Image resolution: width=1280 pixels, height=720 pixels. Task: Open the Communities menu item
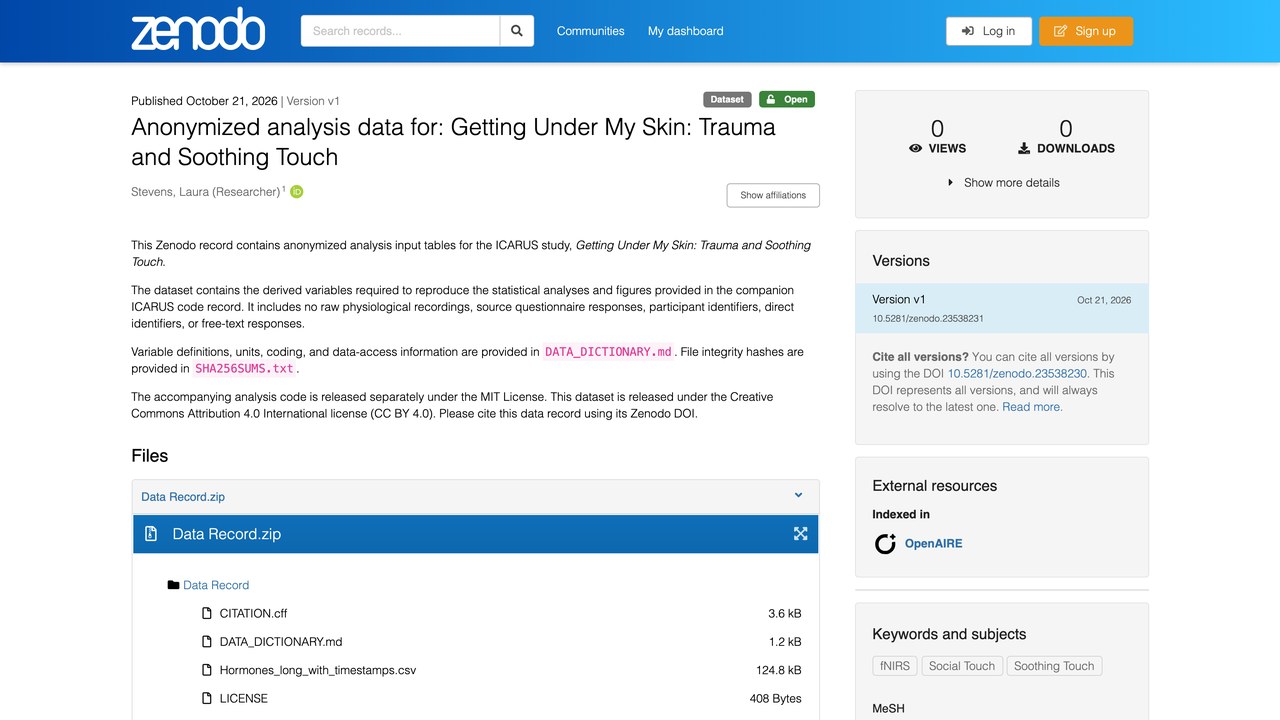tap(591, 31)
